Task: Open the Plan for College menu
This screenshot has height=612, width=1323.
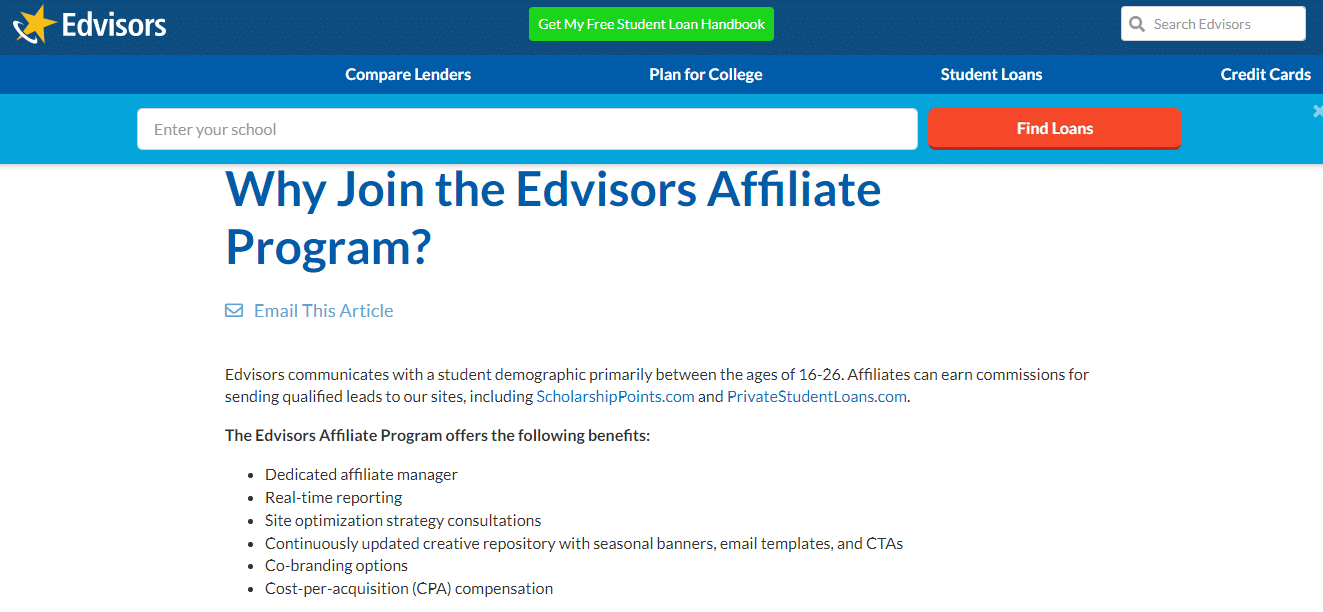Action: pyautogui.click(x=706, y=74)
